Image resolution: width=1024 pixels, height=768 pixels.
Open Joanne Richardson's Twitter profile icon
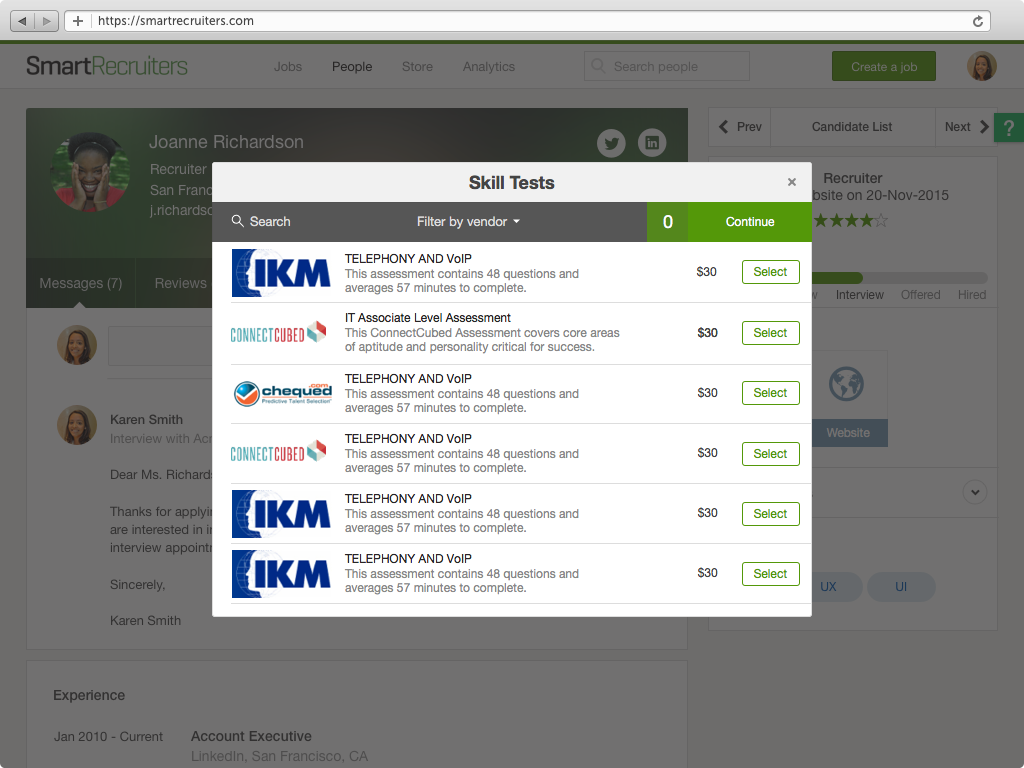click(x=611, y=142)
